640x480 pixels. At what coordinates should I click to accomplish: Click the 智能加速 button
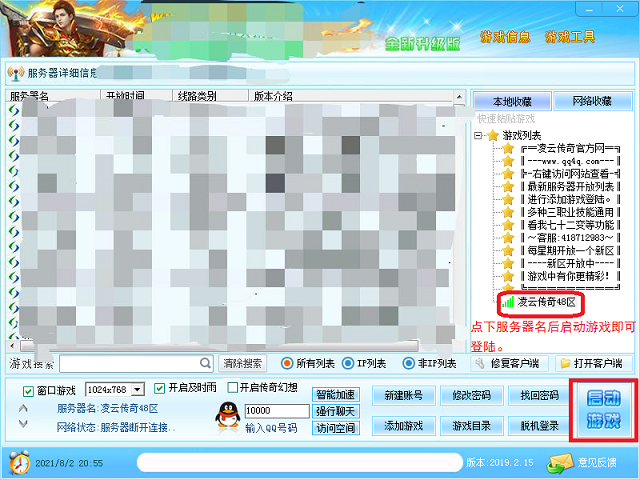coord(336,395)
